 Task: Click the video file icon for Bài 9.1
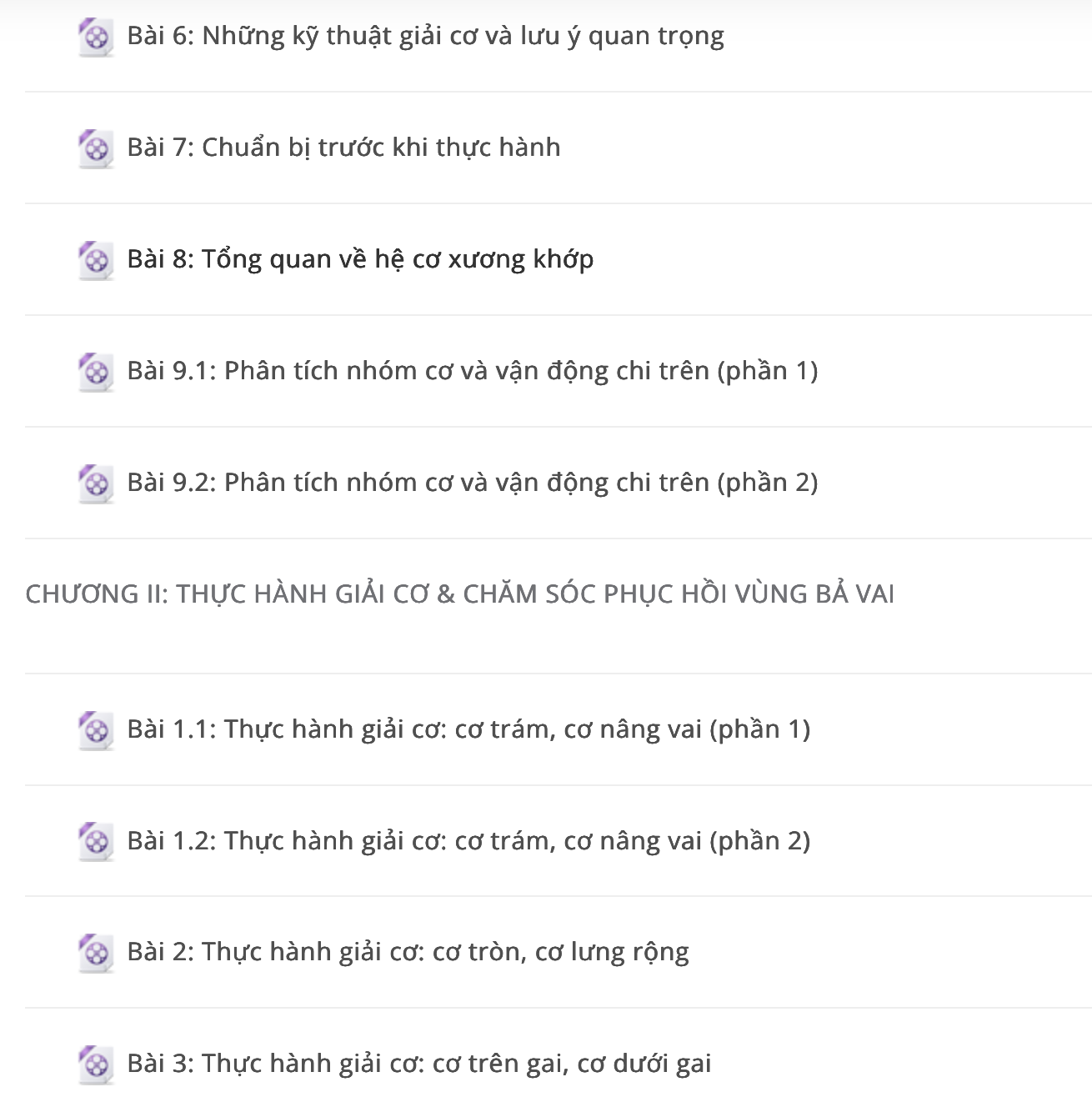coord(96,373)
